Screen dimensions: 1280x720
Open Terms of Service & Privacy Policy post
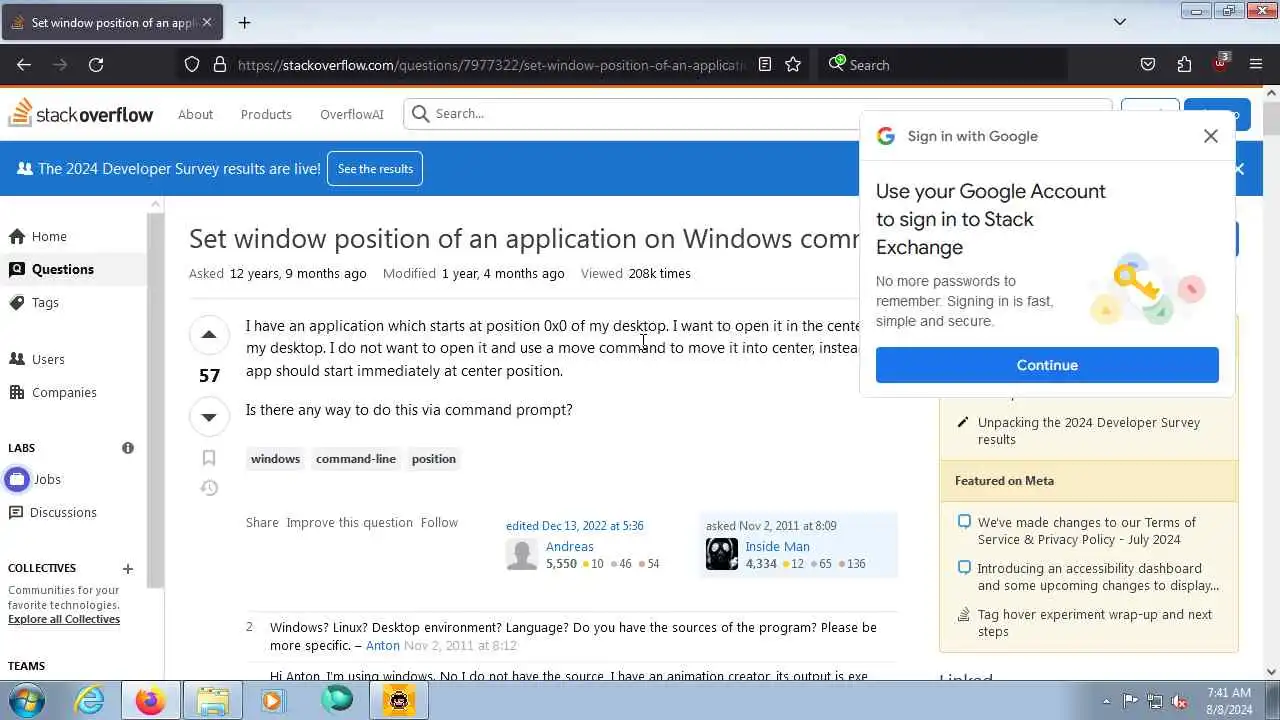tap(1087, 531)
